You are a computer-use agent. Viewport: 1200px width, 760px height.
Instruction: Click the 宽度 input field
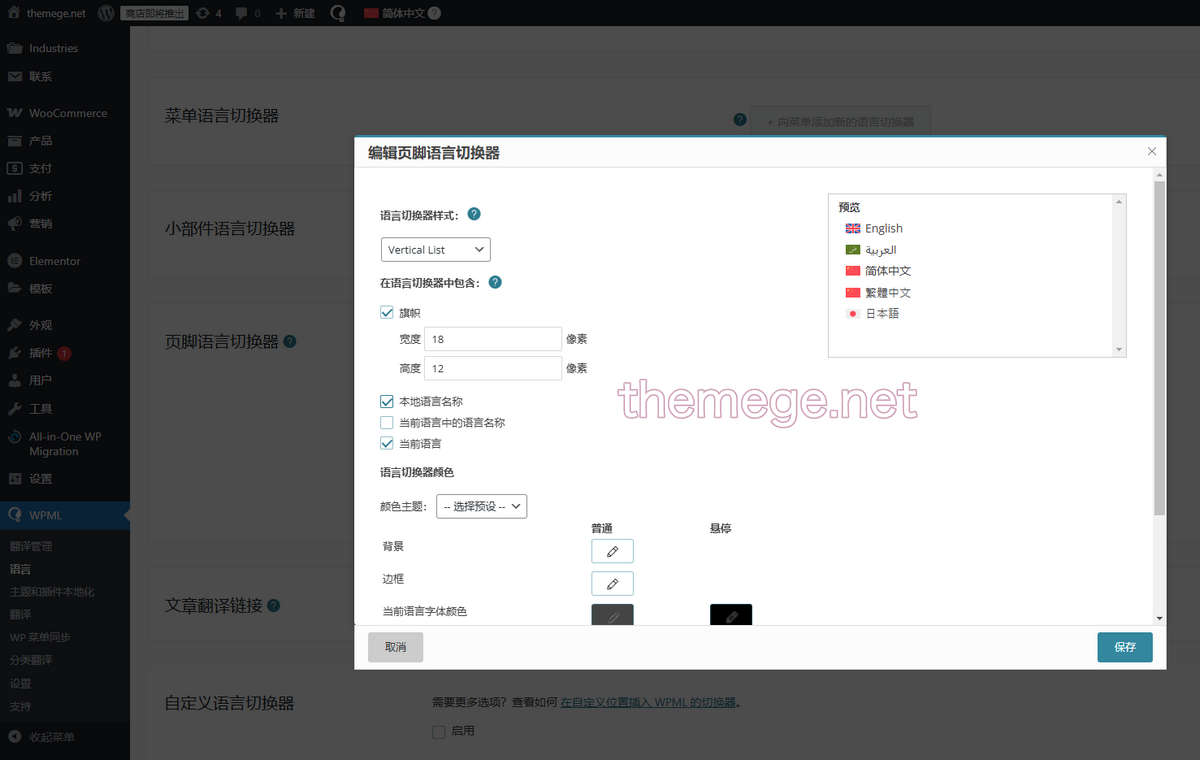coord(493,340)
